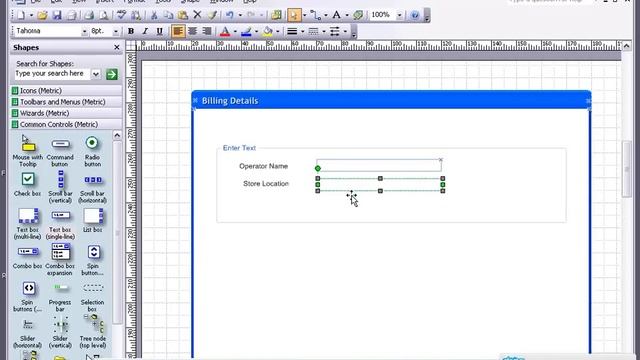
Task: Apply the red Text Color swatch
Action: click(224, 31)
